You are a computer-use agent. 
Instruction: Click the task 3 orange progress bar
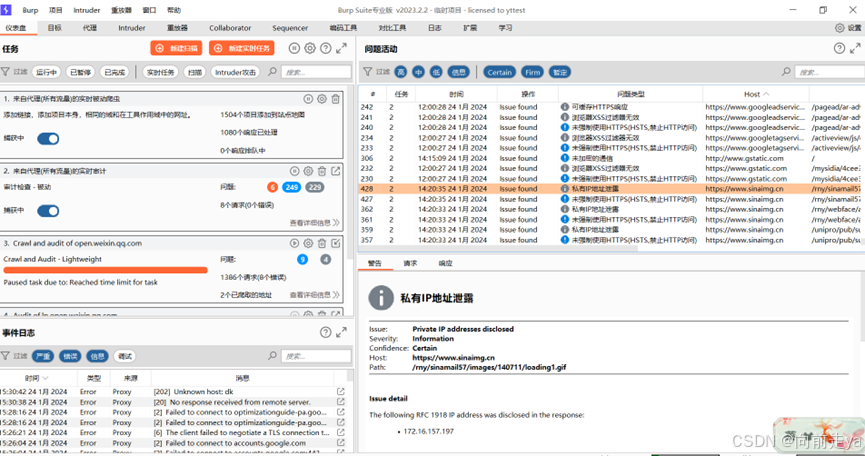105,270
